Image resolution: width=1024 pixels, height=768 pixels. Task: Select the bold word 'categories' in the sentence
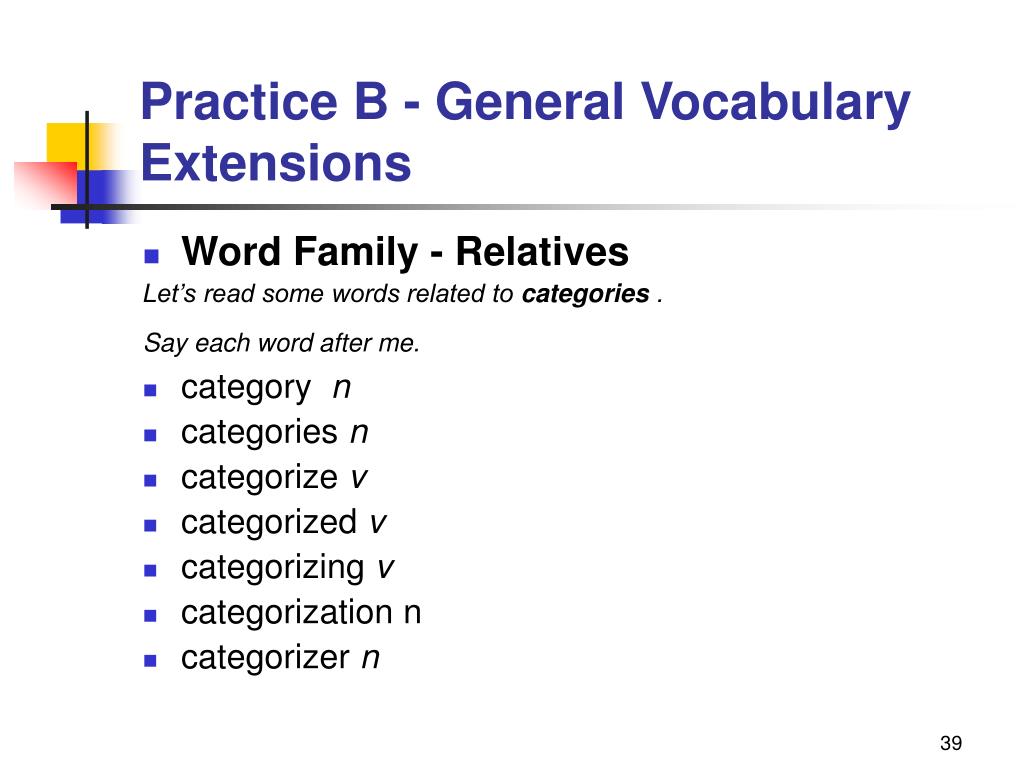pos(585,294)
